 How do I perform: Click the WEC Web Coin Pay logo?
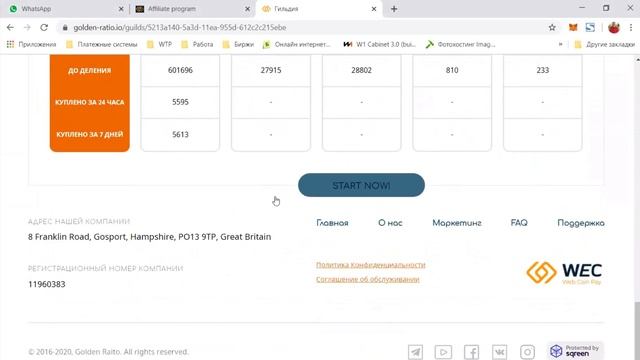(x=564, y=273)
